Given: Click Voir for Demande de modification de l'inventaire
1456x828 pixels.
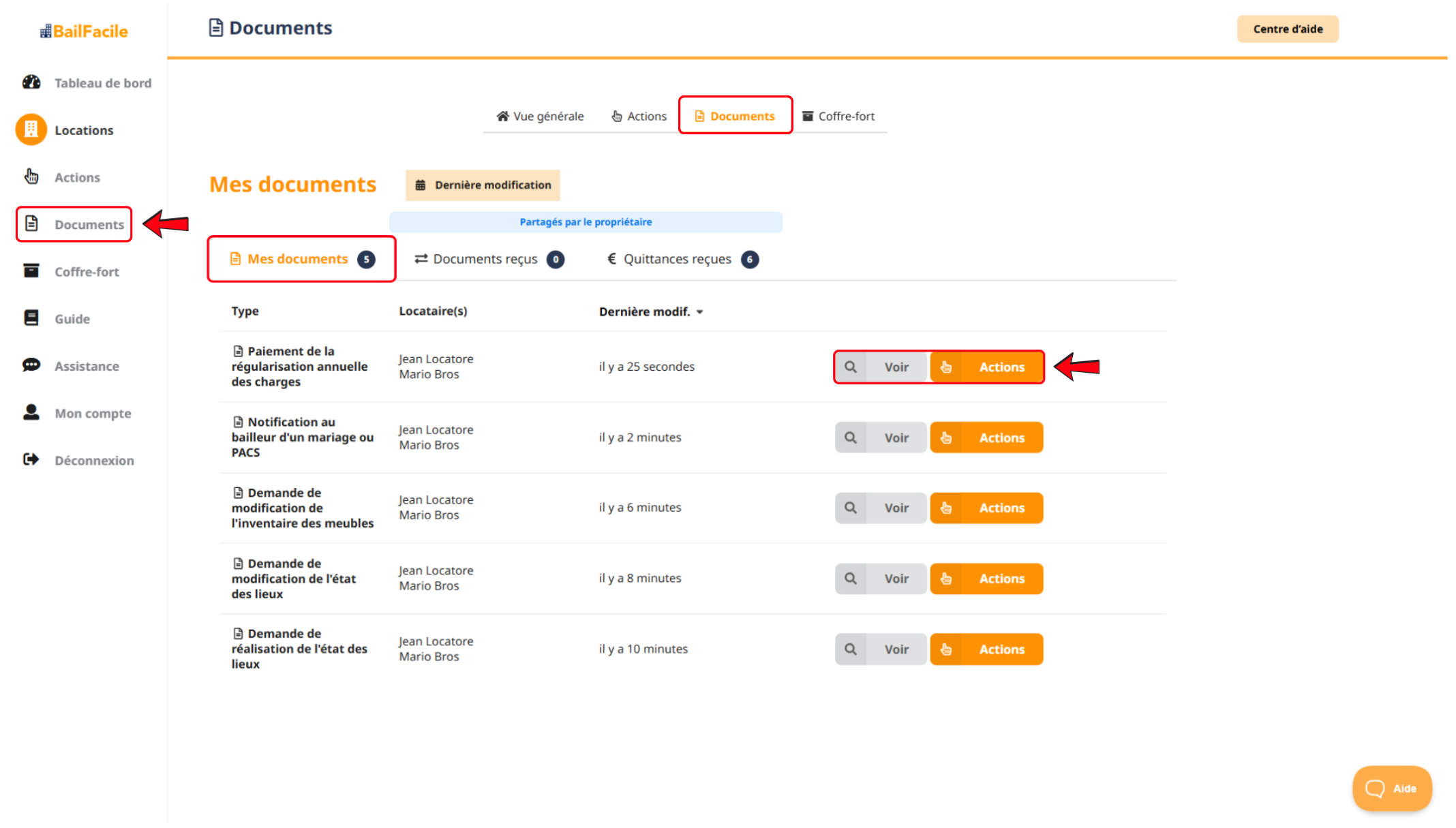Looking at the screenshot, I should [x=896, y=508].
